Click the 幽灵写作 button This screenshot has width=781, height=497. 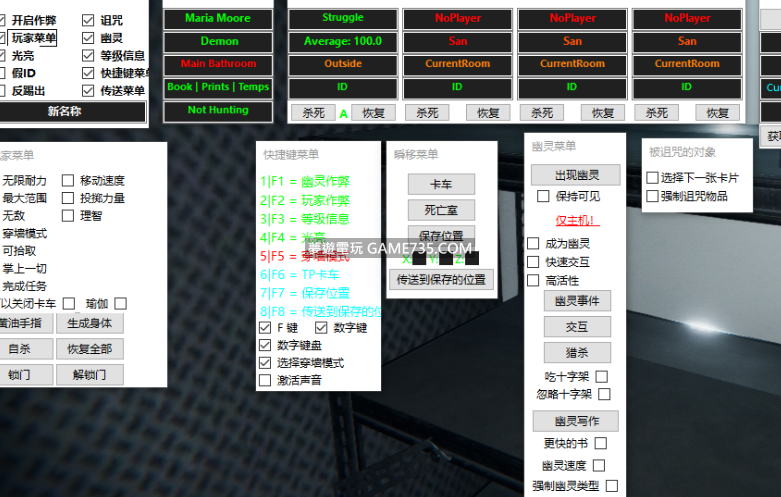(576, 421)
